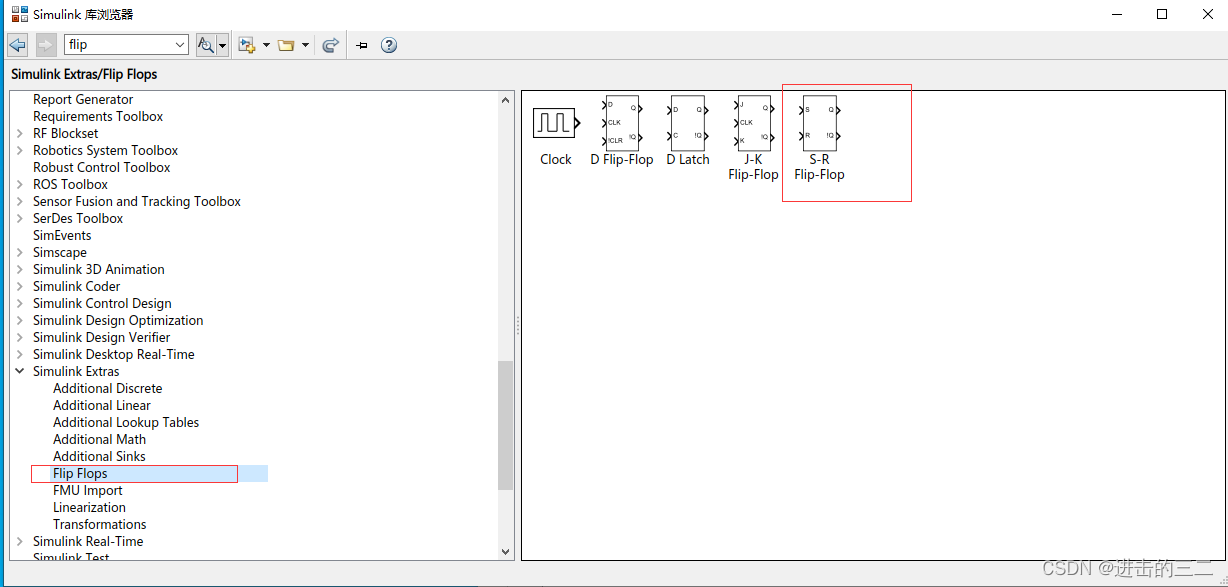The image size is (1228, 587).
Task: Expand the RF Blockset node
Action: (x=20, y=133)
